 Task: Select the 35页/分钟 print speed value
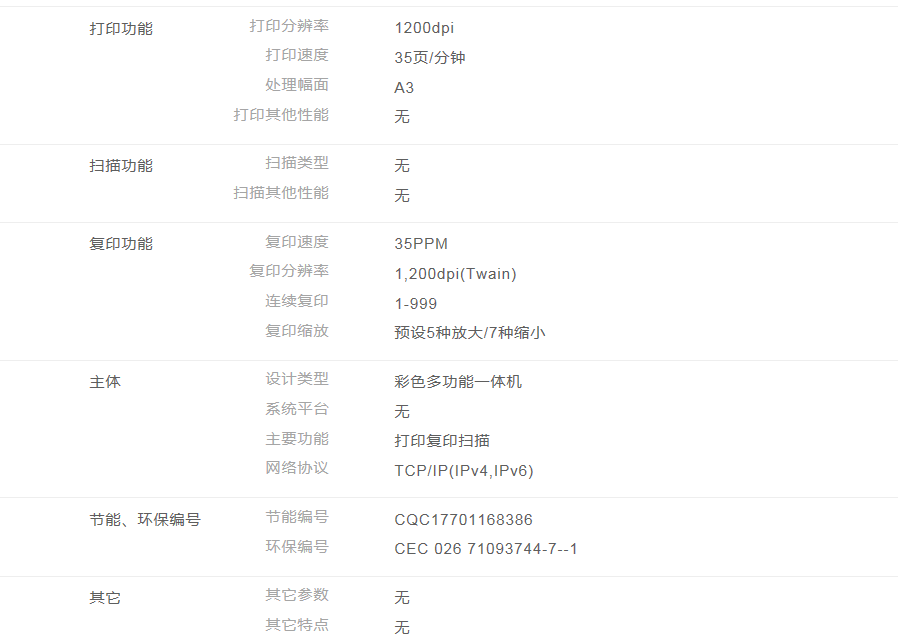pyautogui.click(x=430, y=58)
